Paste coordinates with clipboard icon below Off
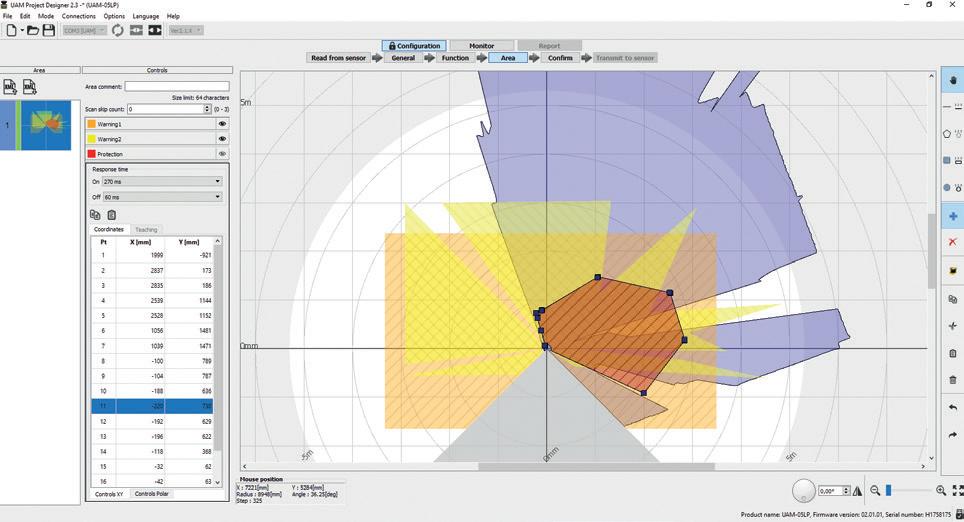Image resolution: width=964 pixels, height=522 pixels. 112,215
